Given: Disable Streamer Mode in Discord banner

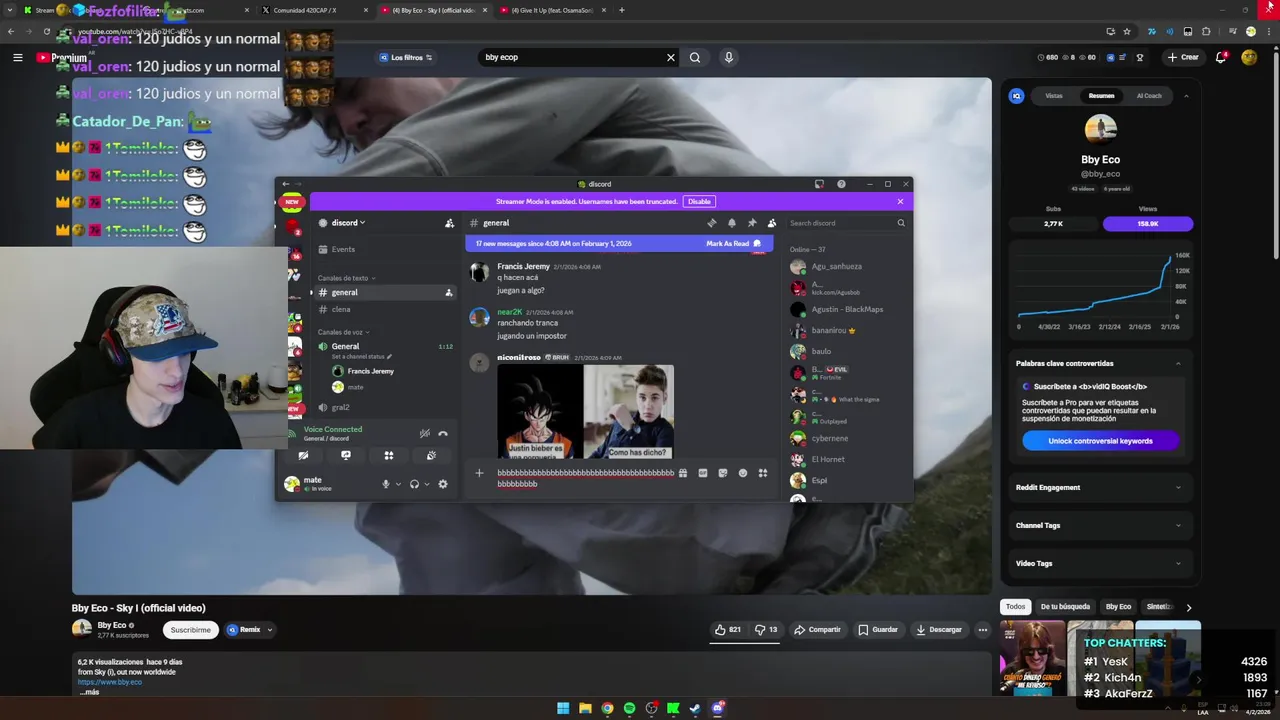Looking at the screenshot, I should click(x=699, y=201).
